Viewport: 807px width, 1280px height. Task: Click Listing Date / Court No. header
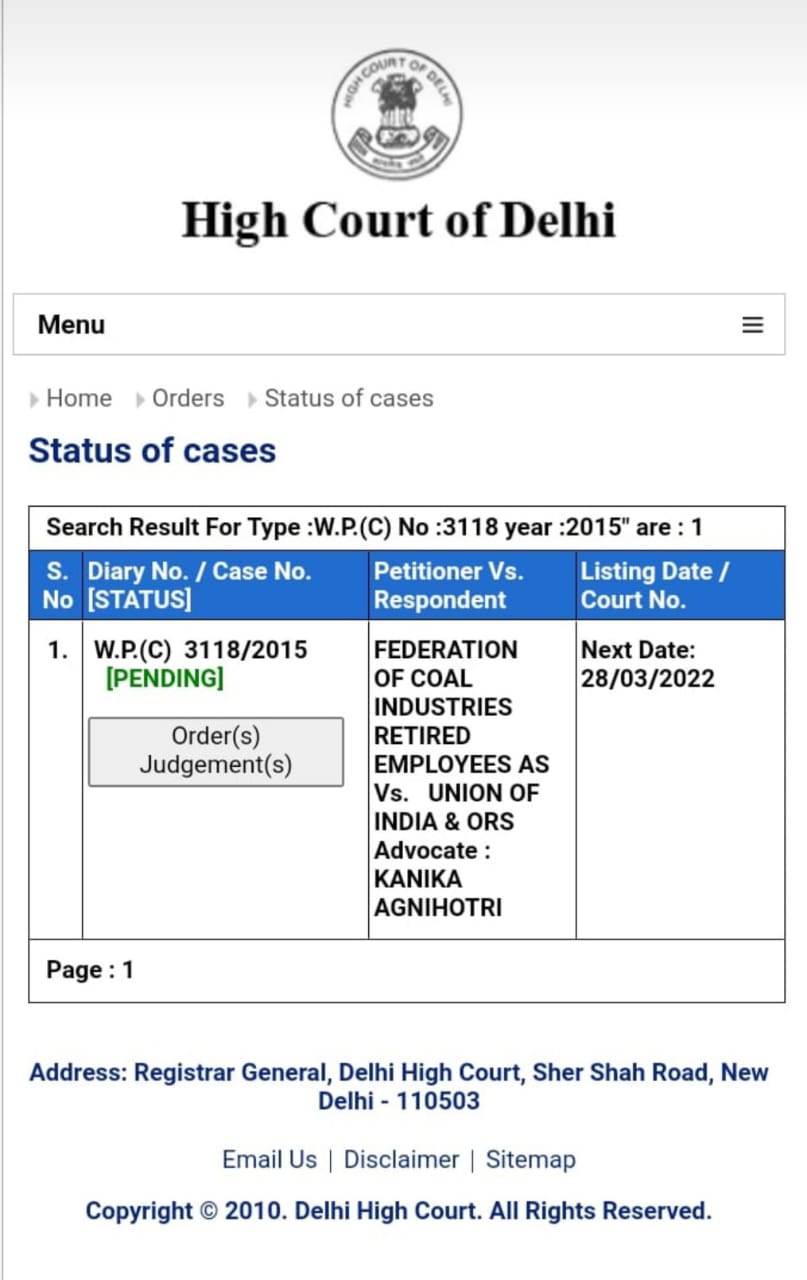tap(680, 585)
